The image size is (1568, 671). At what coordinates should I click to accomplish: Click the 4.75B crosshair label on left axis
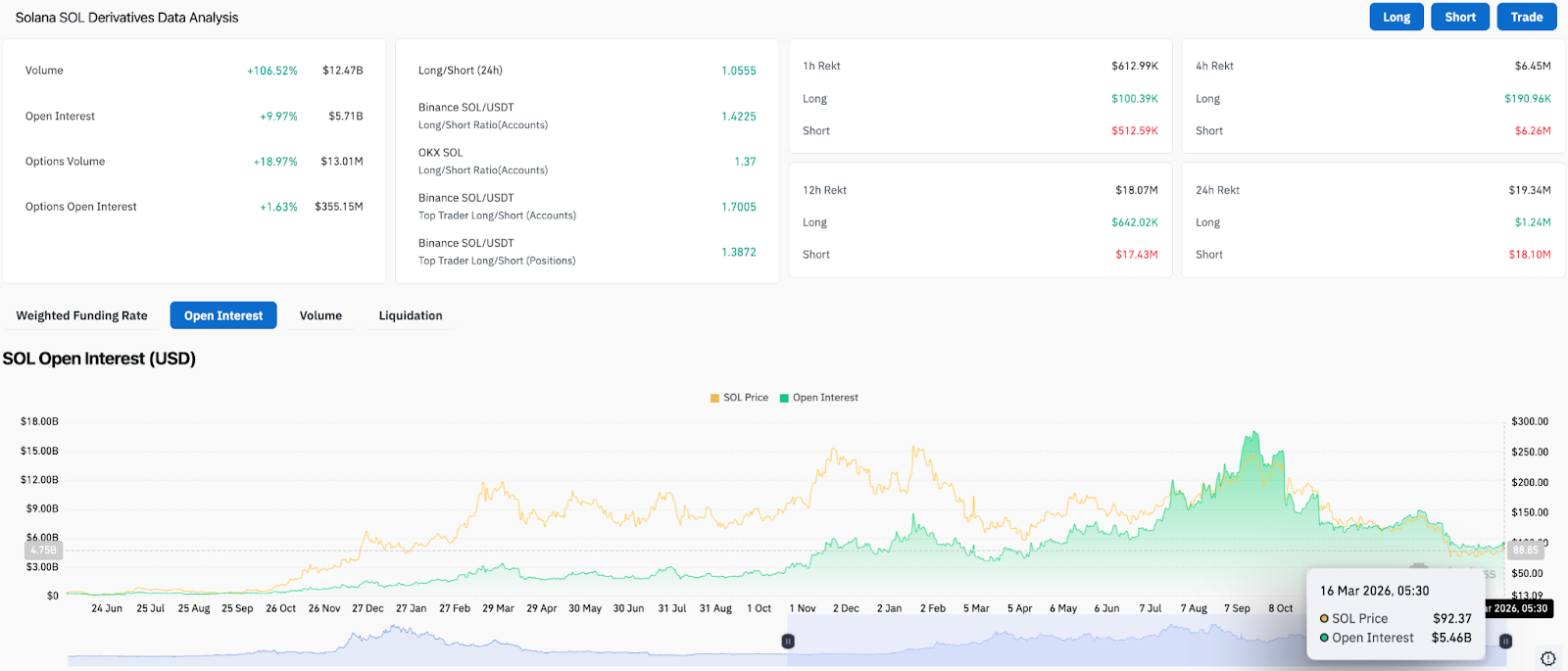(x=43, y=551)
